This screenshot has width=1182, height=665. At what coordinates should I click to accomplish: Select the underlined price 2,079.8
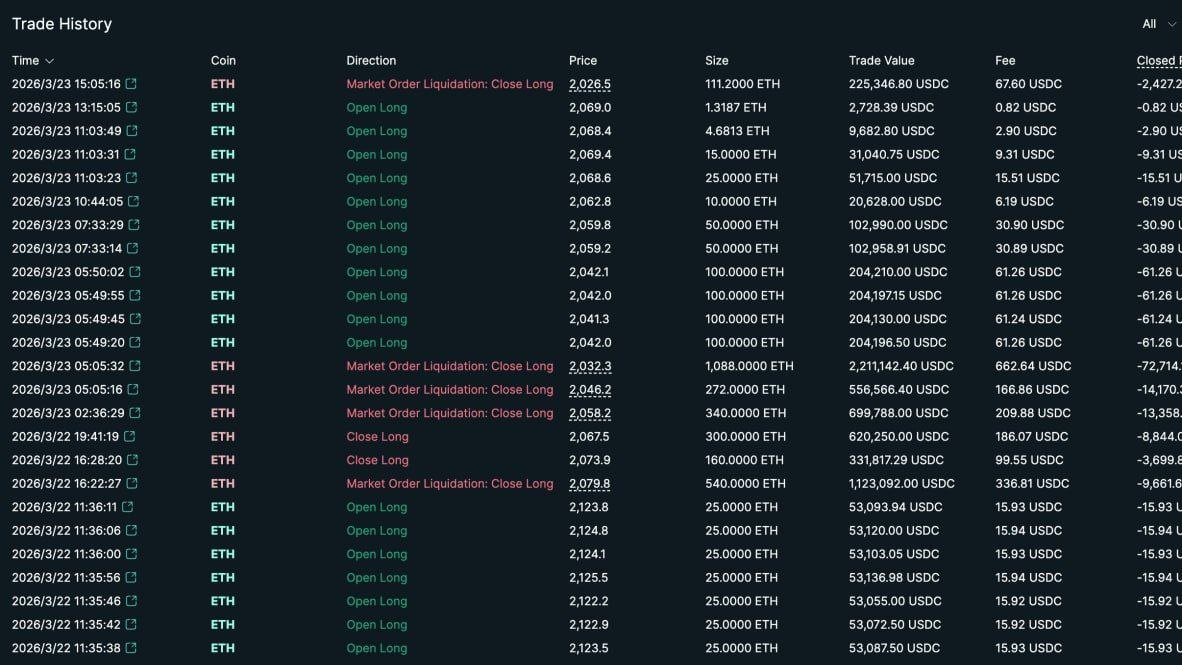pyautogui.click(x=589, y=484)
